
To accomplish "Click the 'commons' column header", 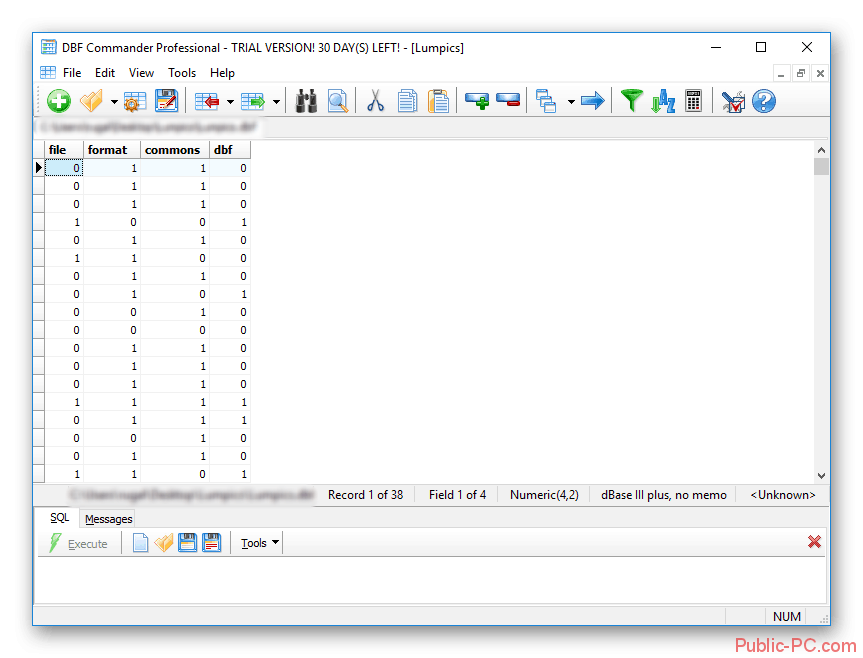I will click(x=172, y=150).
